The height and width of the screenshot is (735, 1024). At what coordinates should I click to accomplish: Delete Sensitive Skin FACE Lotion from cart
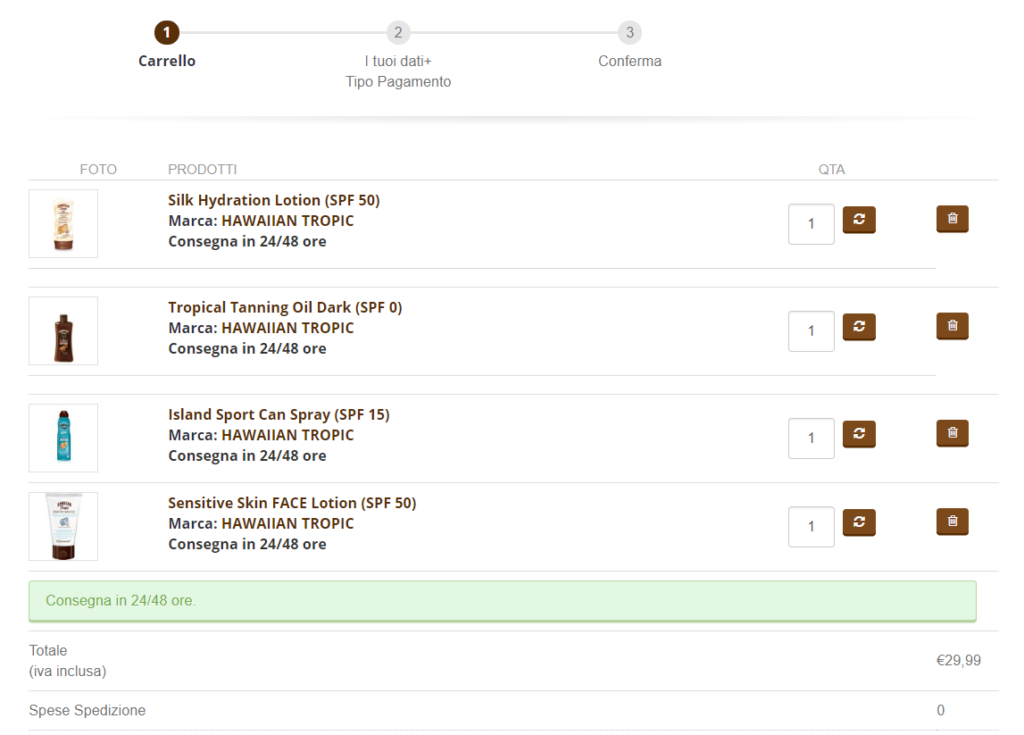pos(952,522)
